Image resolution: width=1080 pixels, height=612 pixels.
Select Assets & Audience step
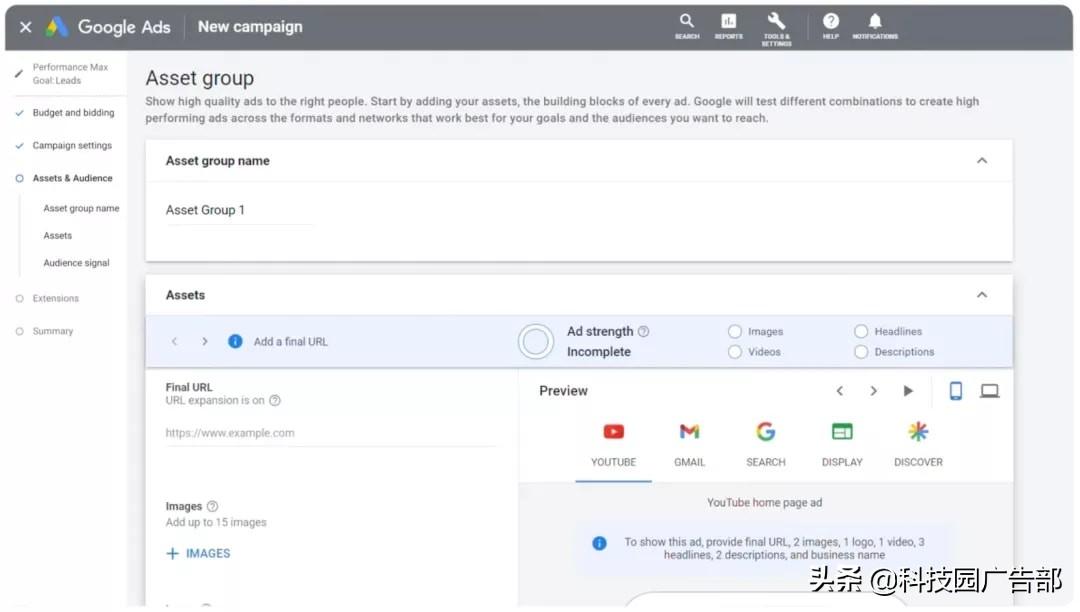coord(72,178)
